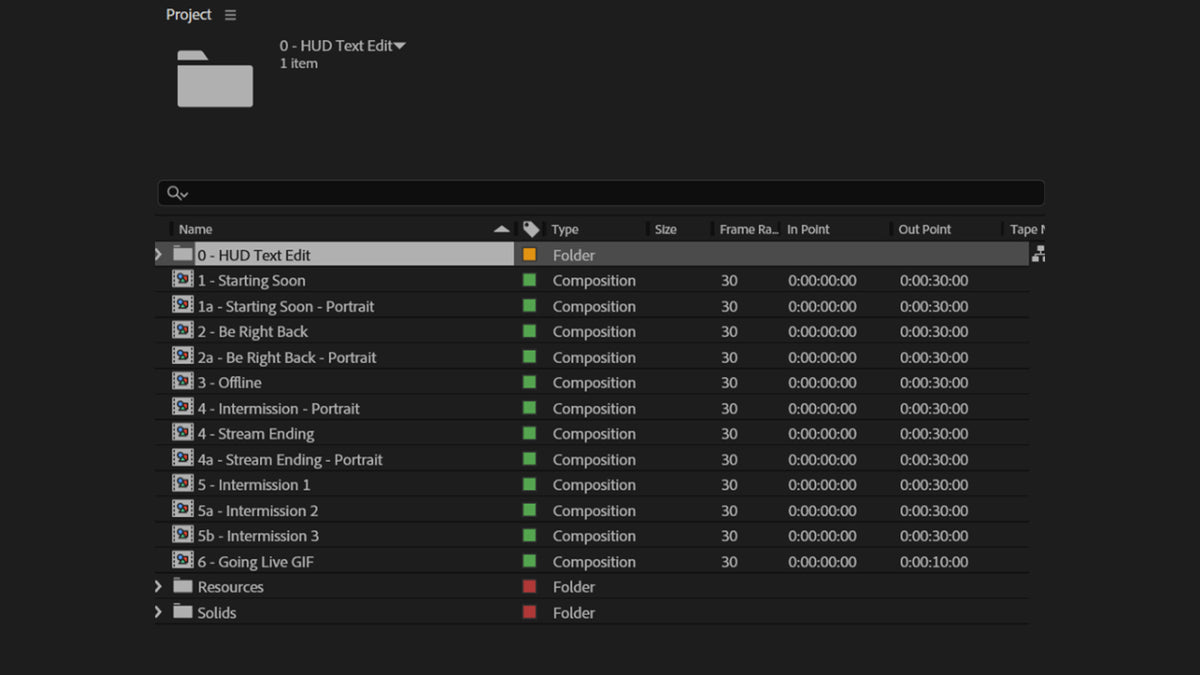Viewport: 1200px width, 675px height.
Task: Open the dropdown arrow next to 0 - HUD Text Edit title
Action: click(x=400, y=46)
